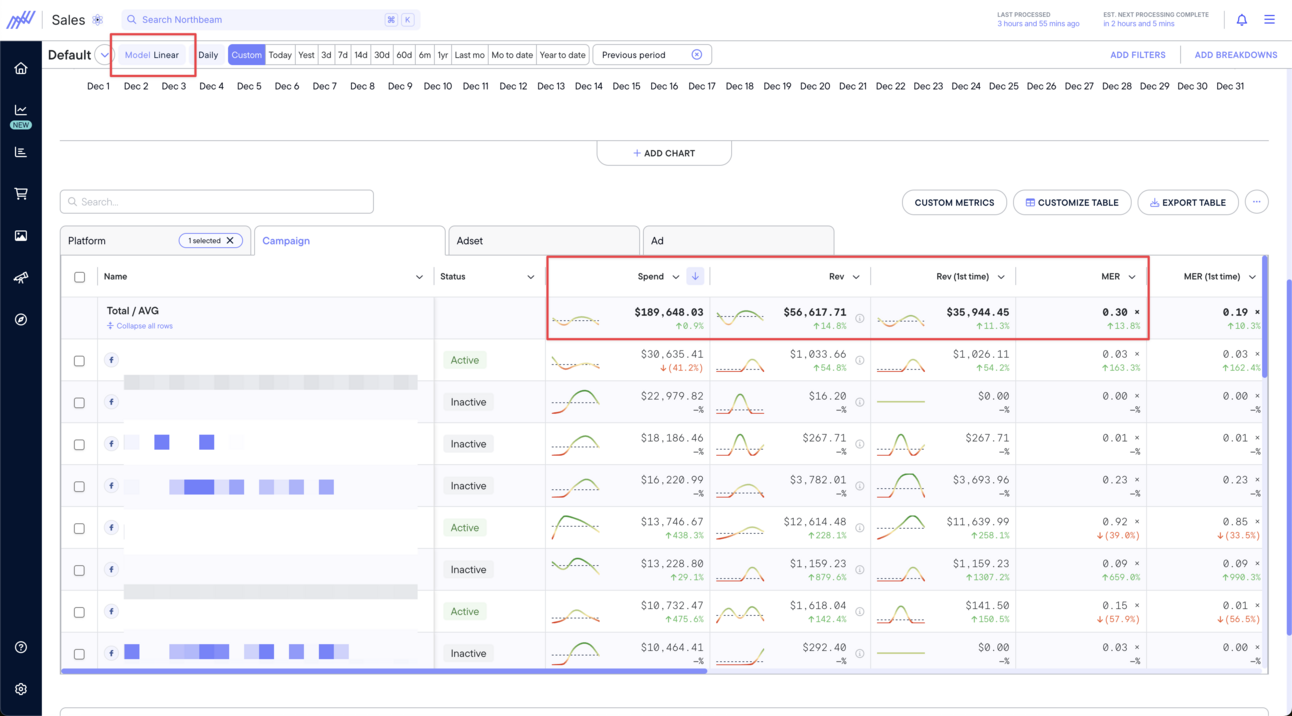Check the row with spend $10,732.47
Image resolution: width=1292 pixels, height=716 pixels.
(79, 613)
